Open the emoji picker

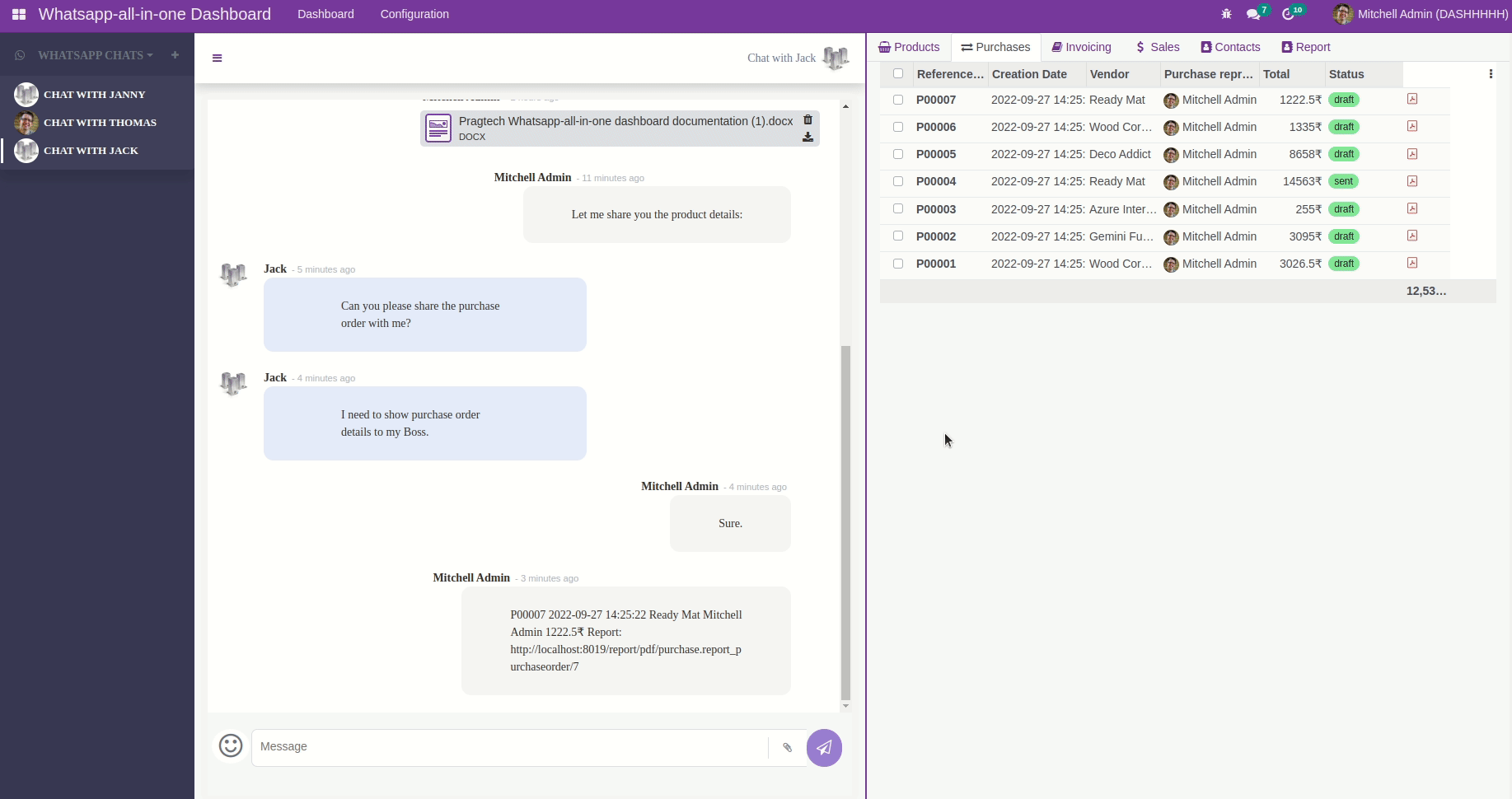tap(231, 746)
